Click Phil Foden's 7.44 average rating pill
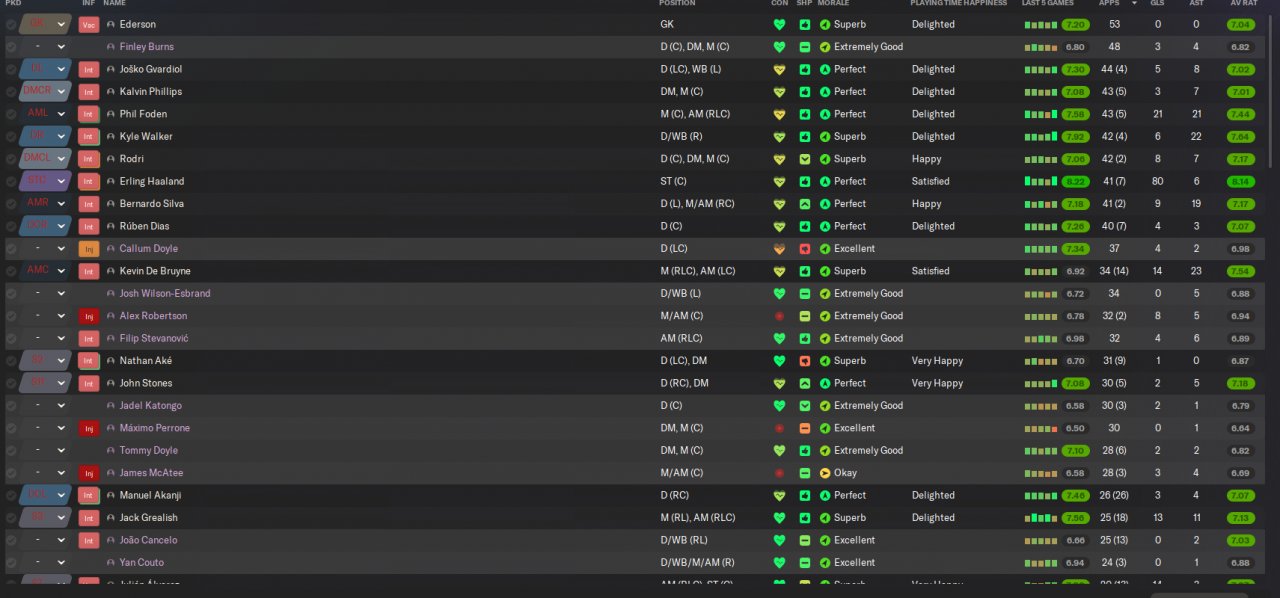Image resolution: width=1280 pixels, height=598 pixels. pos(1241,114)
